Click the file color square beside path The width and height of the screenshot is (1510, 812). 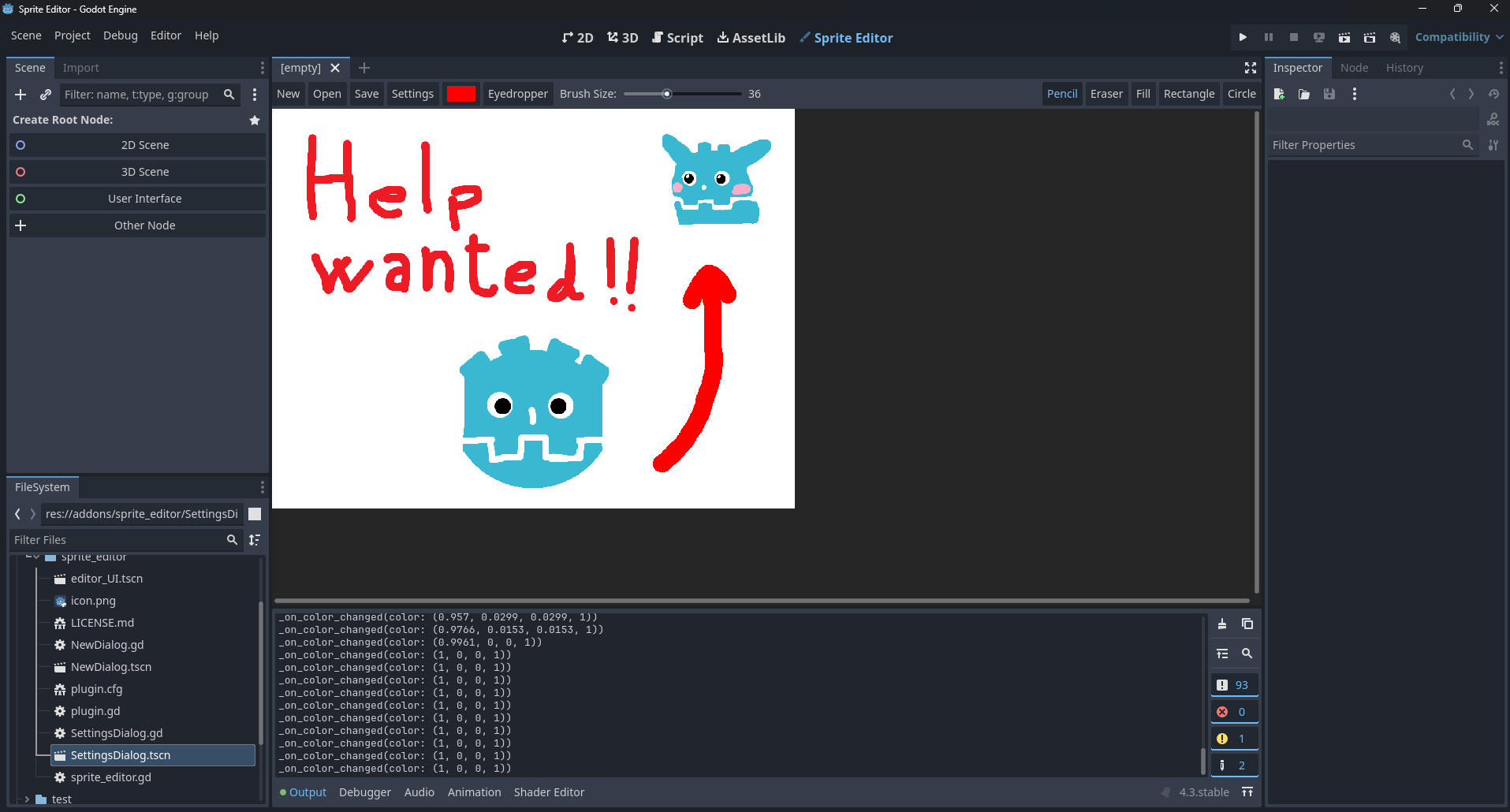click(255, 514)
